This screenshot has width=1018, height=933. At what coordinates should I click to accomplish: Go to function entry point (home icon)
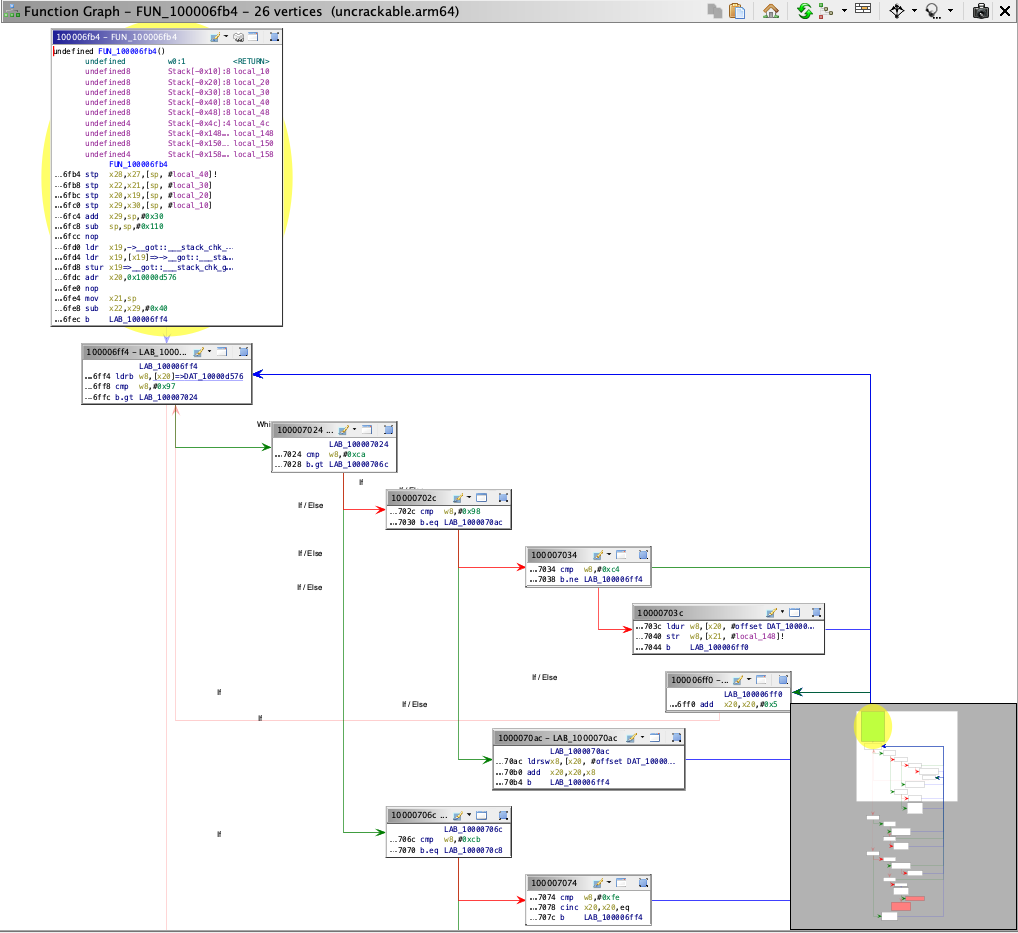tap(770, 11)
